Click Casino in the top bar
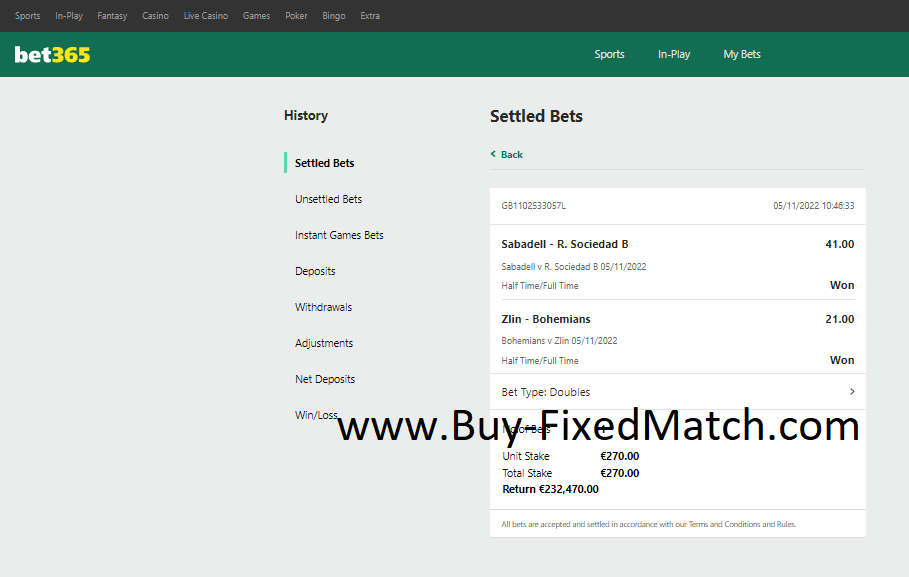 point(155,16)
